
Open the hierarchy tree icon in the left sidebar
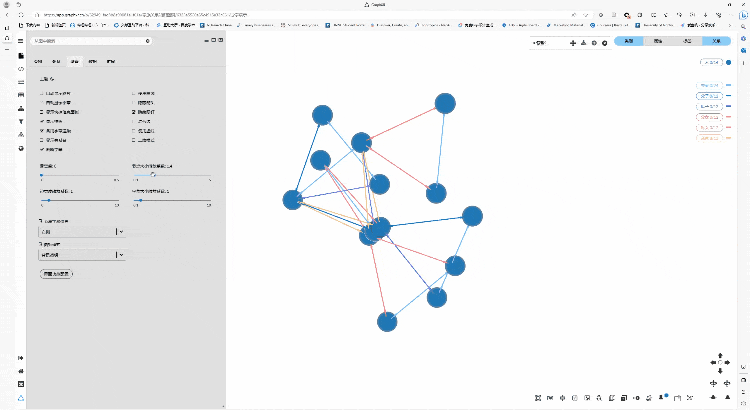(x=21, y=109)
